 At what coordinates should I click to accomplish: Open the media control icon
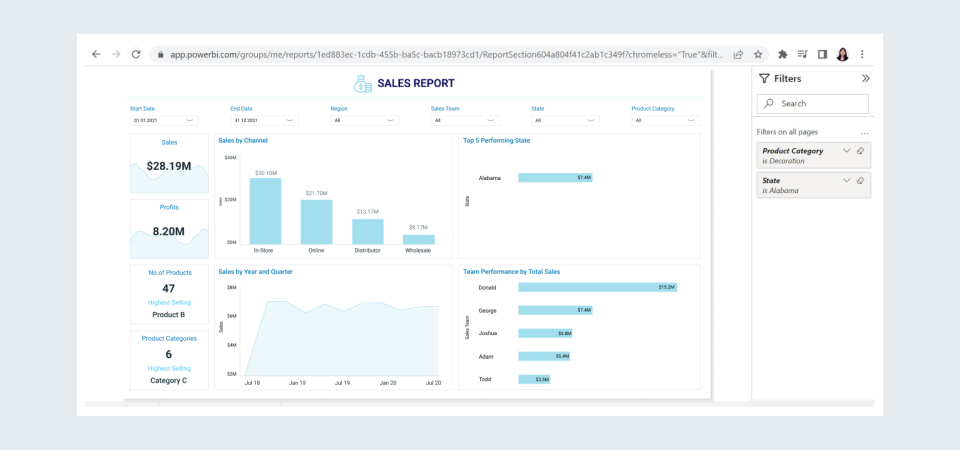pos(802,54)
